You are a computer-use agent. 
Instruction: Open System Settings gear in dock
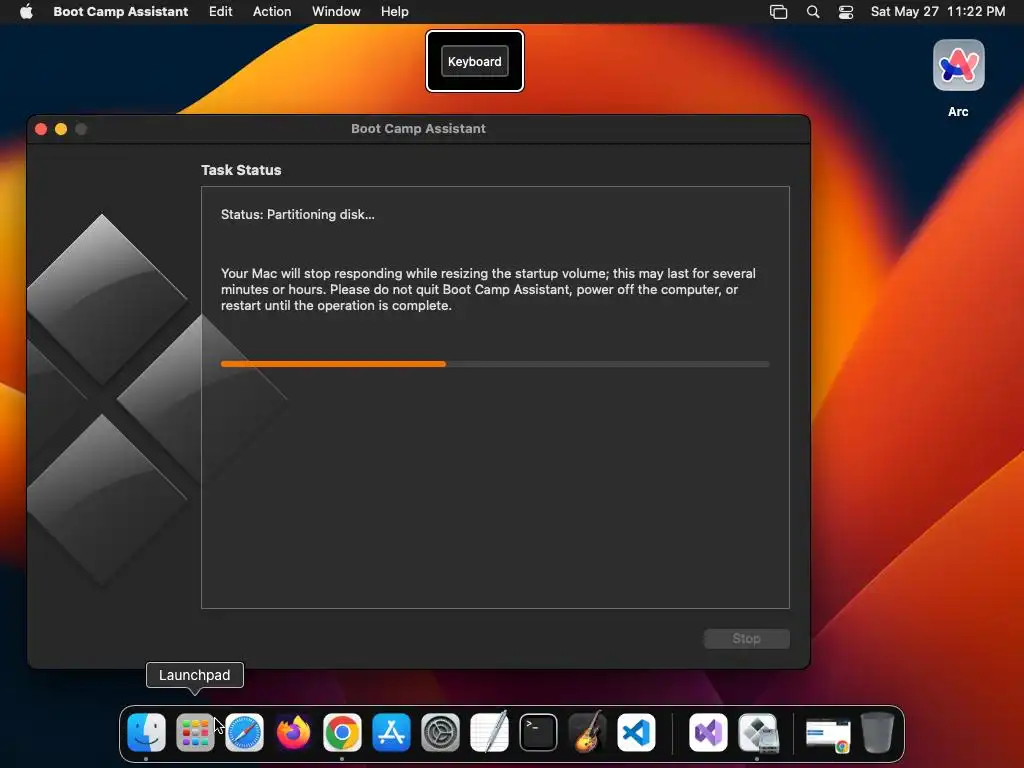click(x=440, y=733)
